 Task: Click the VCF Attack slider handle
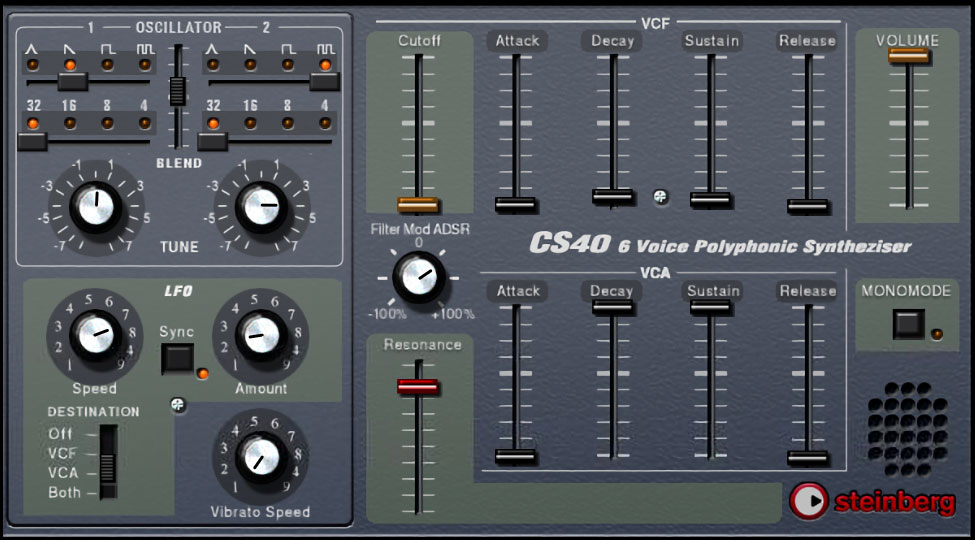pos(515,205)
